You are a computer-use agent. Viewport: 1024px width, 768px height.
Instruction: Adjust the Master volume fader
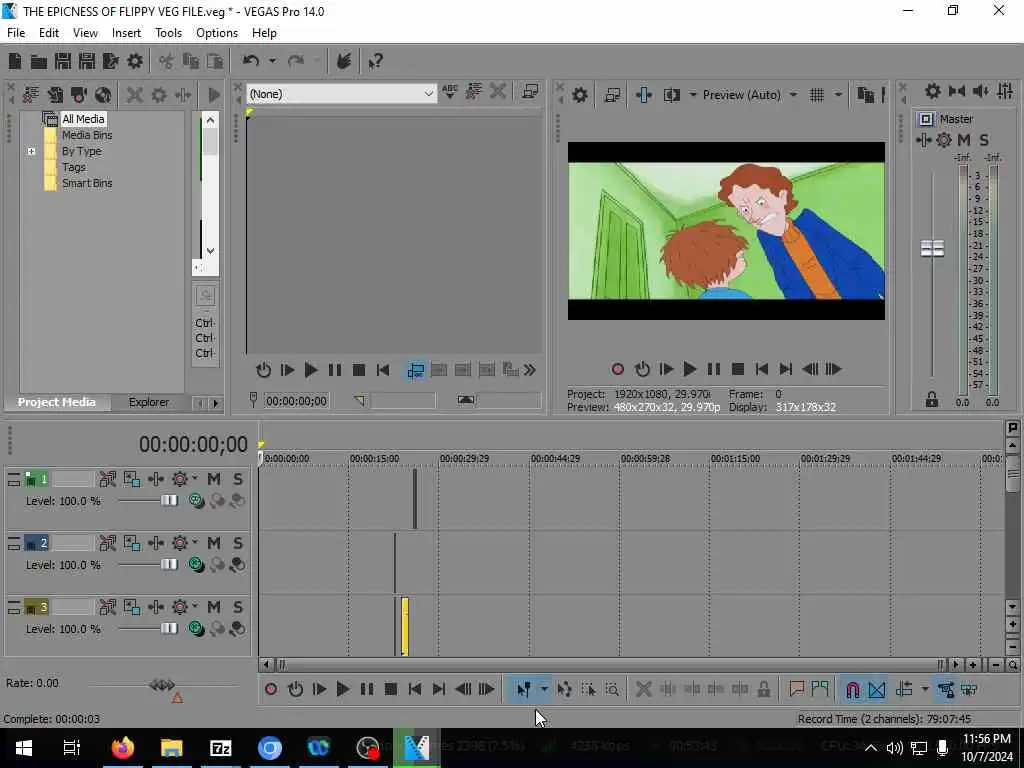coord(933,248)
